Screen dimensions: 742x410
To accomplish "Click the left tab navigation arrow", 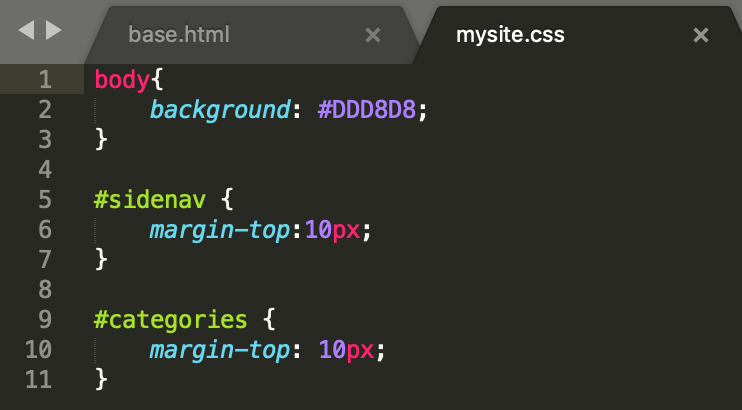I will (25, 31).
